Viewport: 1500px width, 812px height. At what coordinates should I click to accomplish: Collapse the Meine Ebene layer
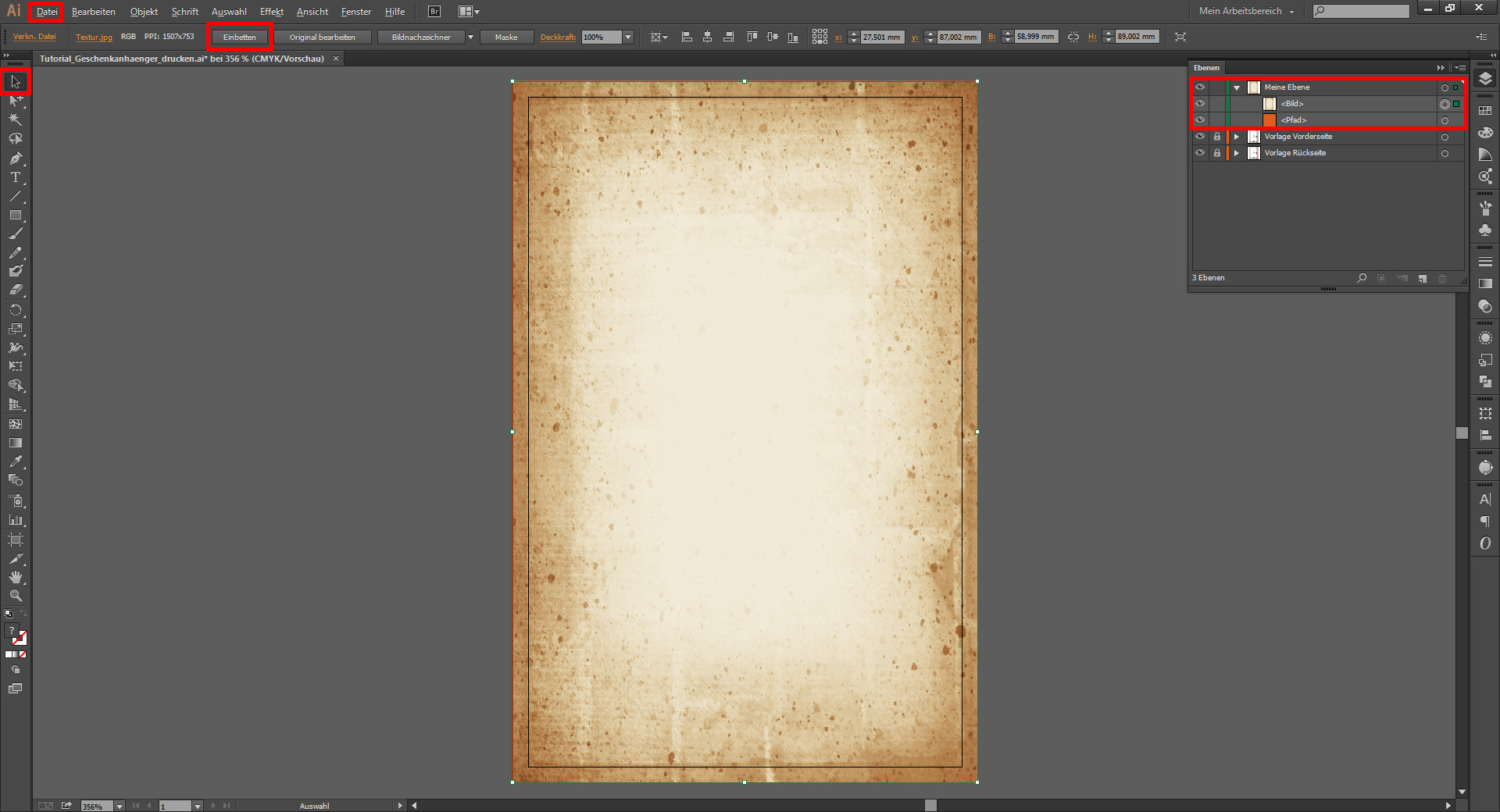(x=1237, y=87)
